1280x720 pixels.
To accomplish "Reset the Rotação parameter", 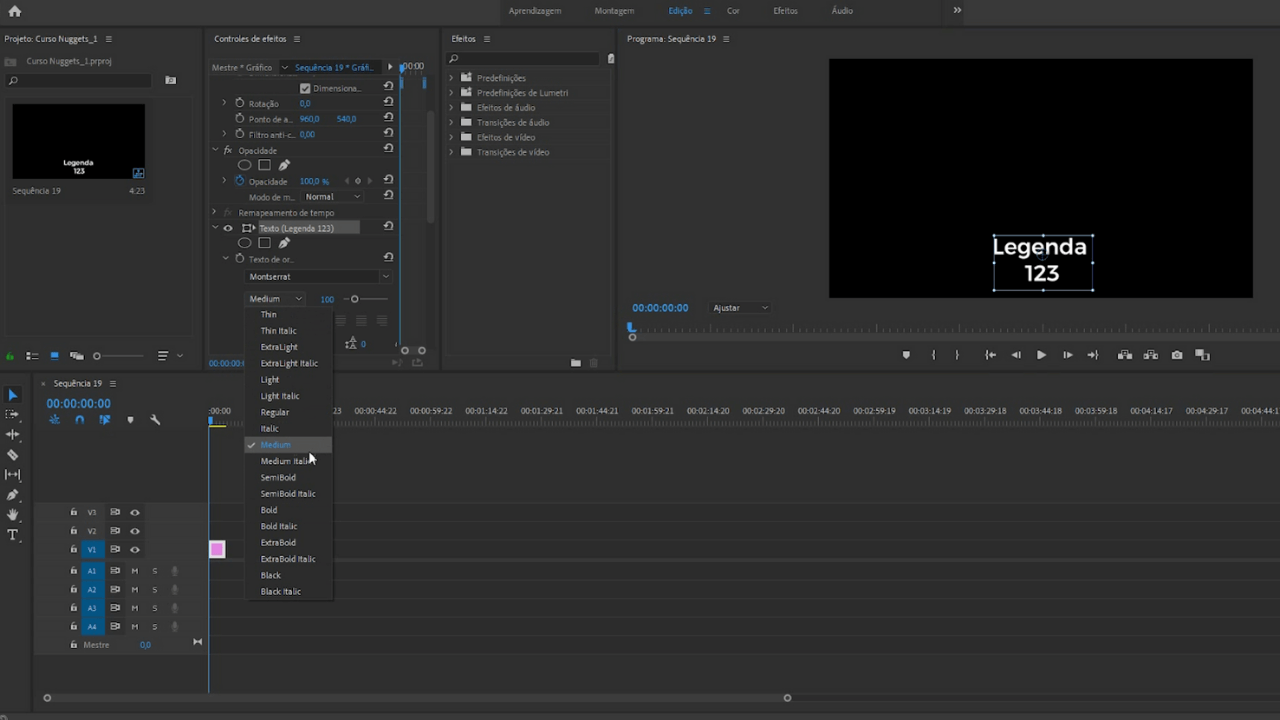I will coord(388,102).
